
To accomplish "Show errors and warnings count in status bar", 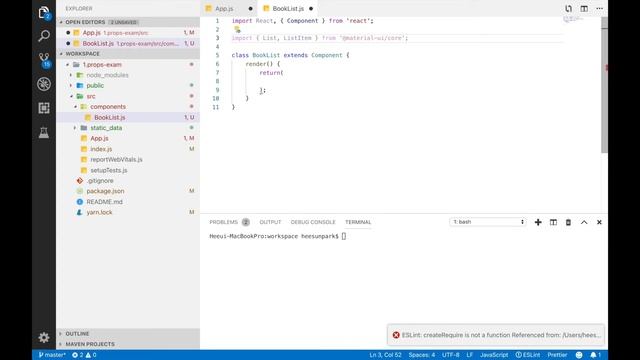I will pos(84,355).
